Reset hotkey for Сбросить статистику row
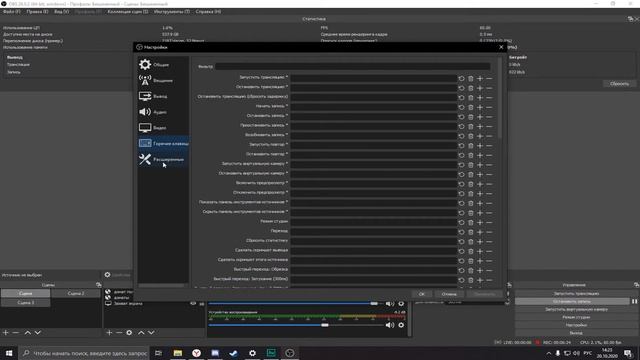This screenshot has height=360, width=640. [461, 242]
